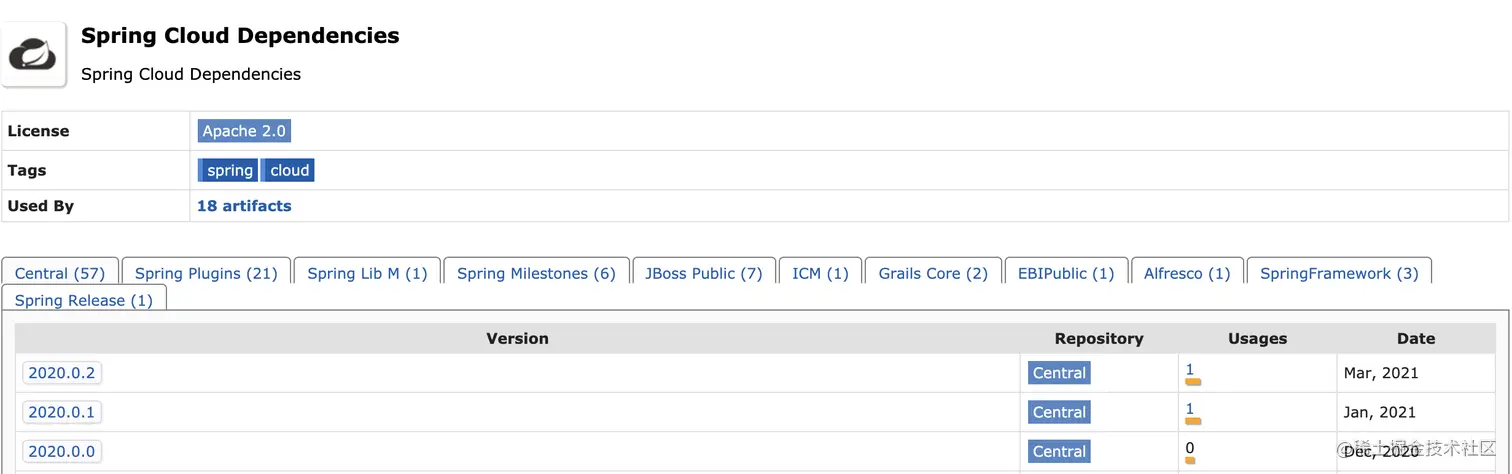Open the 18 artifacts link
This screenshot has width=1512, height=474.
(244, 206)
